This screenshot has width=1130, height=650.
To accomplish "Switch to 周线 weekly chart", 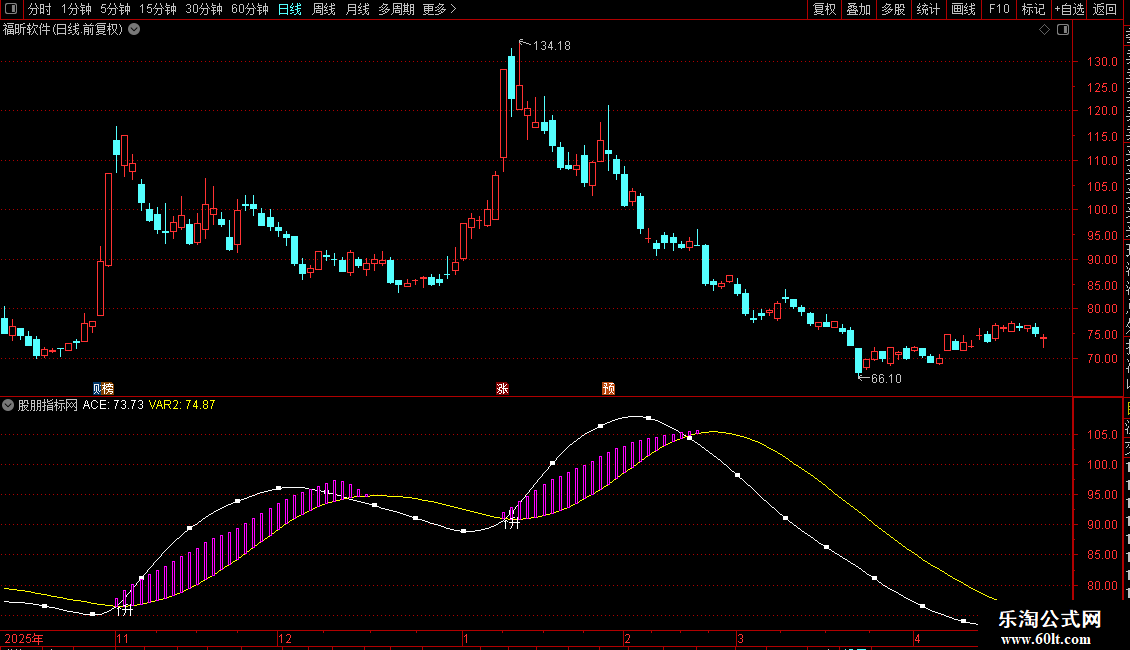I will (324, 9).
